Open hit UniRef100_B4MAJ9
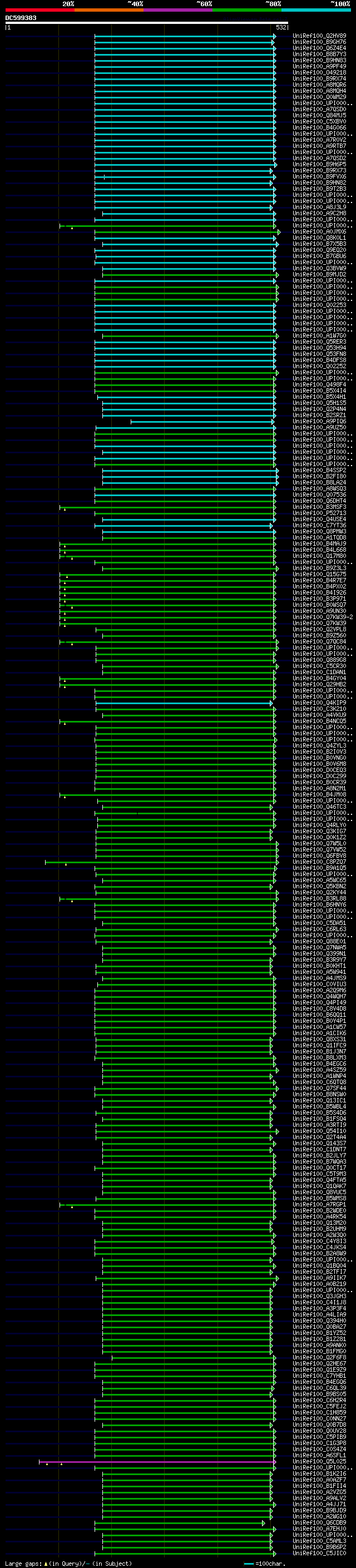Image resolution: width=356 pixels, height=1568 pixels. pyautogui.click(x=319, y=543)
